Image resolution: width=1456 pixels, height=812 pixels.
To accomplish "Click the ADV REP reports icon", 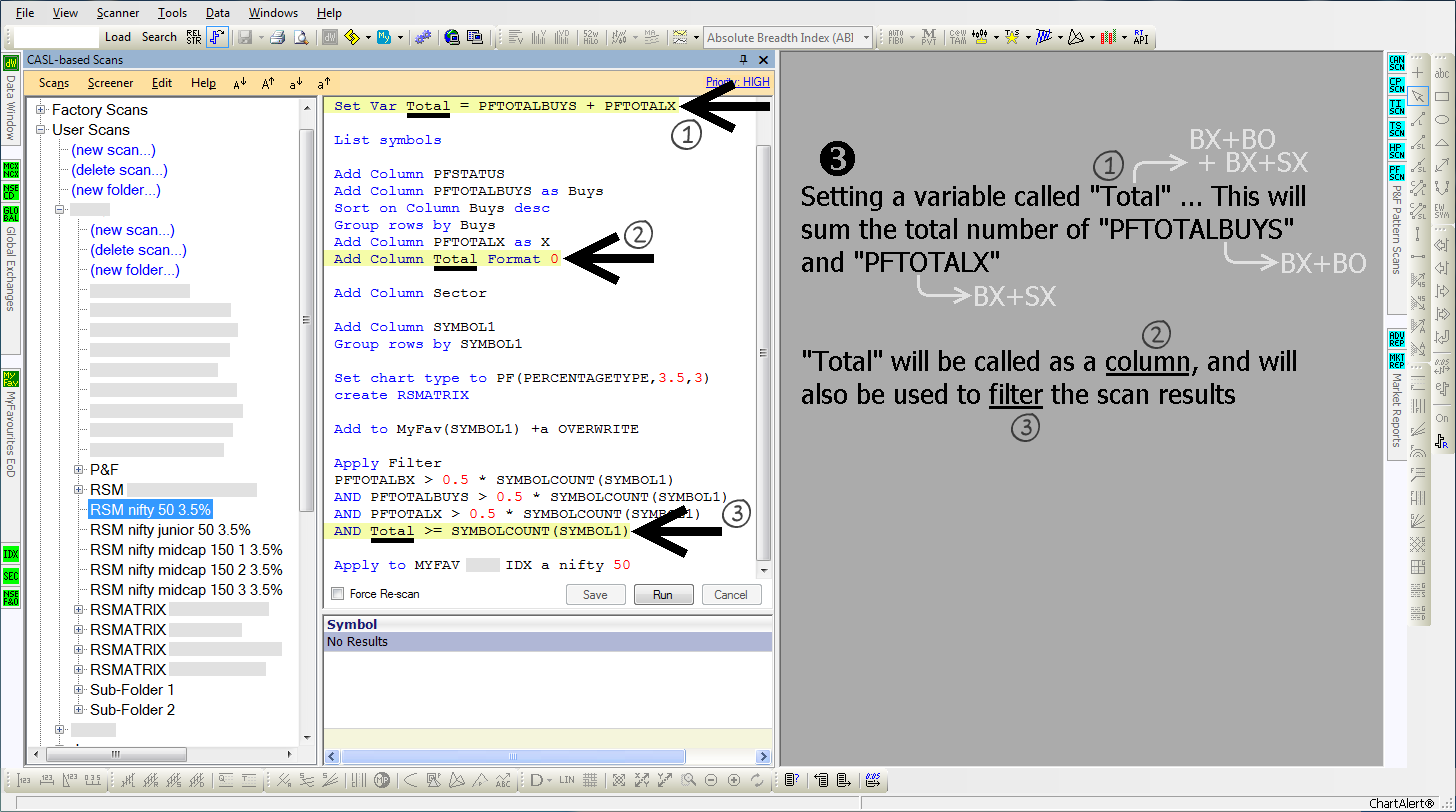I will pos(1396,338).
